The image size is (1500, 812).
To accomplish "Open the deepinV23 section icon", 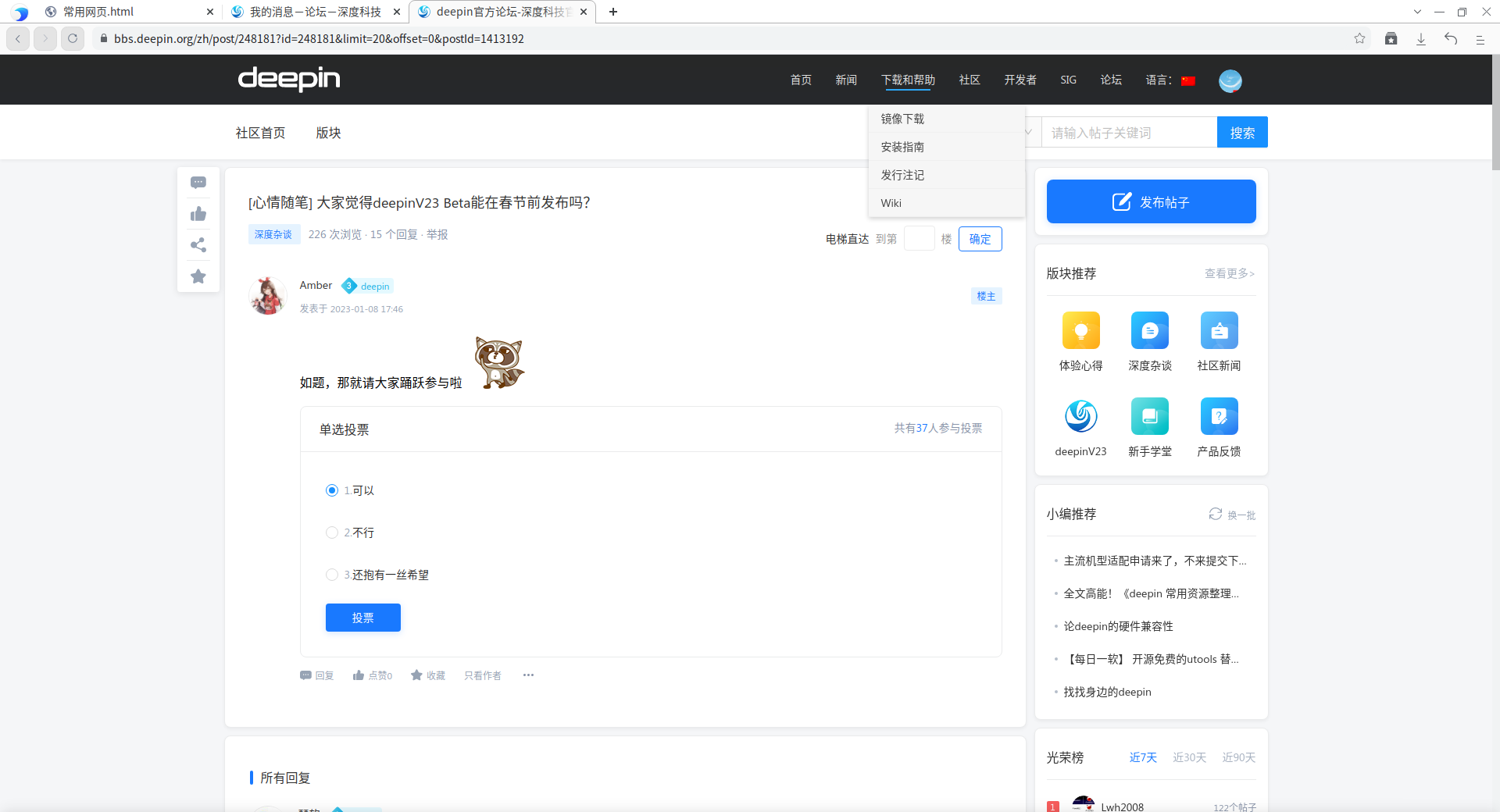I will tap(1080, 416).
